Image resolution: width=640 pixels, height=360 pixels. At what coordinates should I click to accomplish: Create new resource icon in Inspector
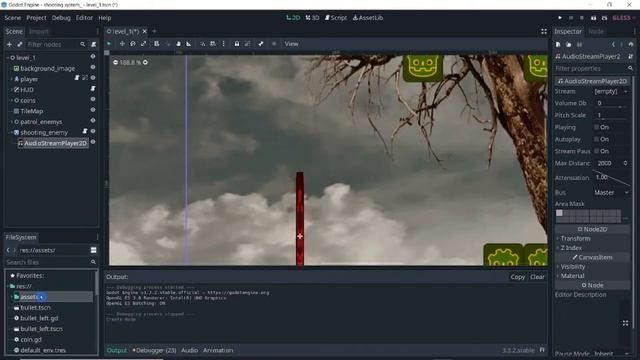[558, 44]
